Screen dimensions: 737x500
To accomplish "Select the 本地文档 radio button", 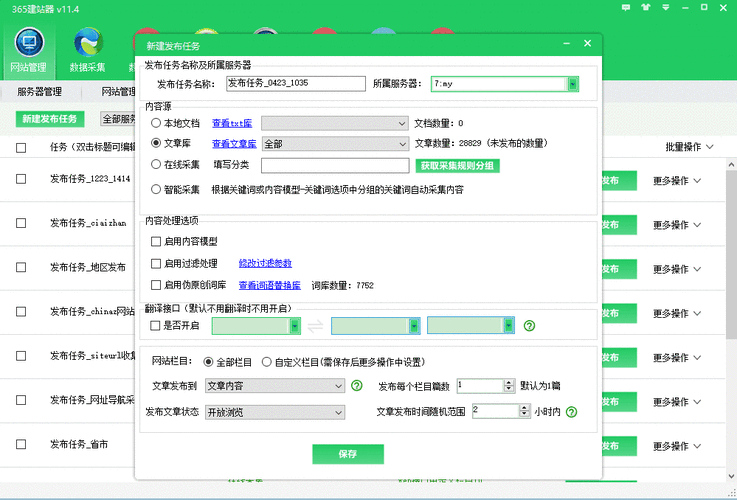I will pyautogui.click(x=156, y=123).
